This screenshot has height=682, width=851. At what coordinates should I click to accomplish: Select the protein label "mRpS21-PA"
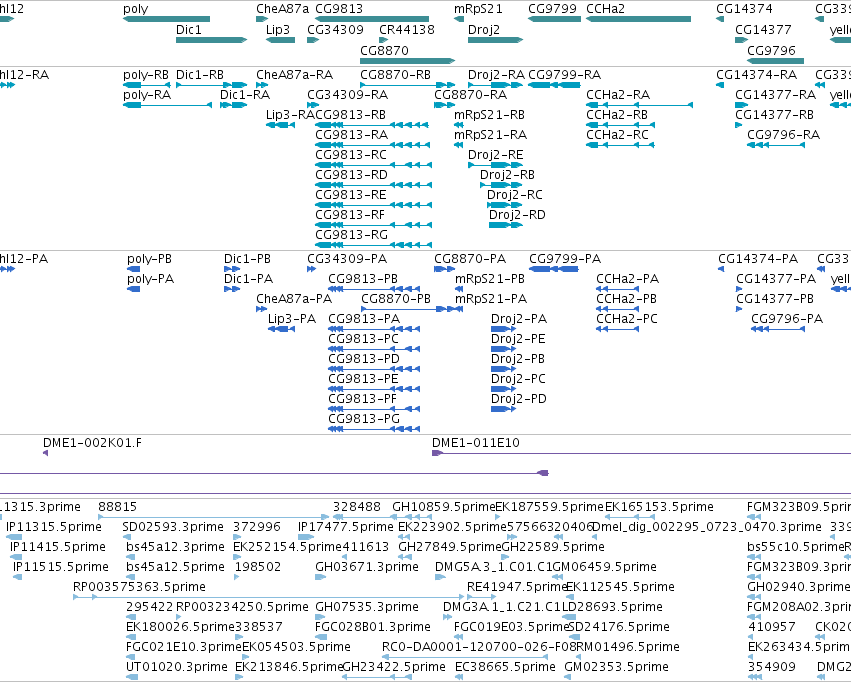[491, 299]
